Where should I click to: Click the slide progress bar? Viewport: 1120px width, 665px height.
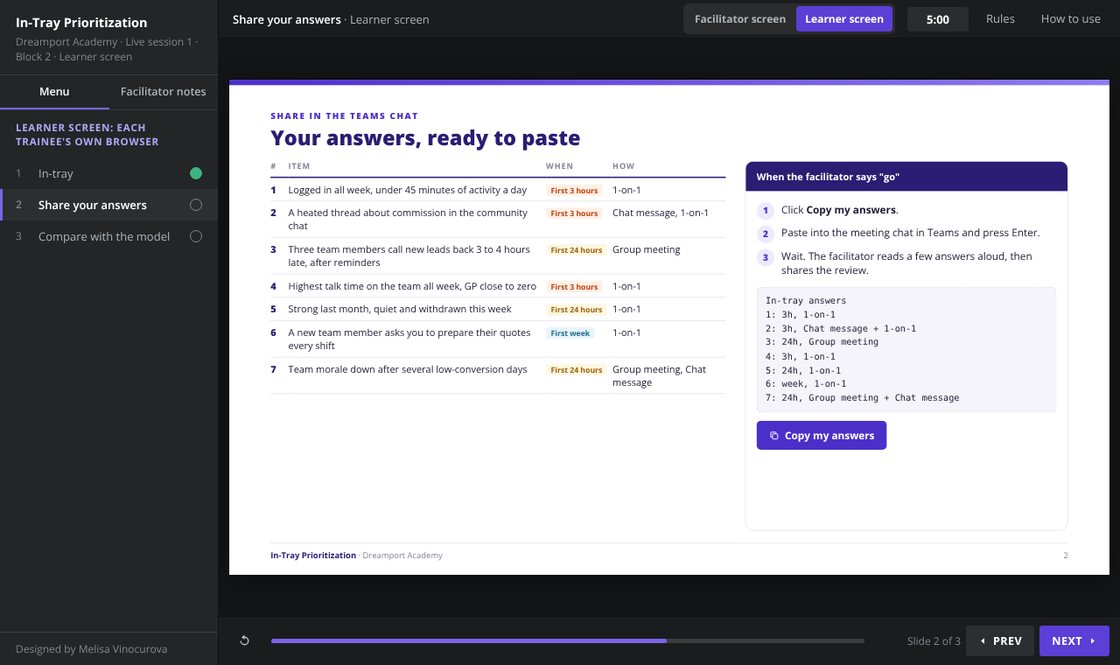(567, 641)
